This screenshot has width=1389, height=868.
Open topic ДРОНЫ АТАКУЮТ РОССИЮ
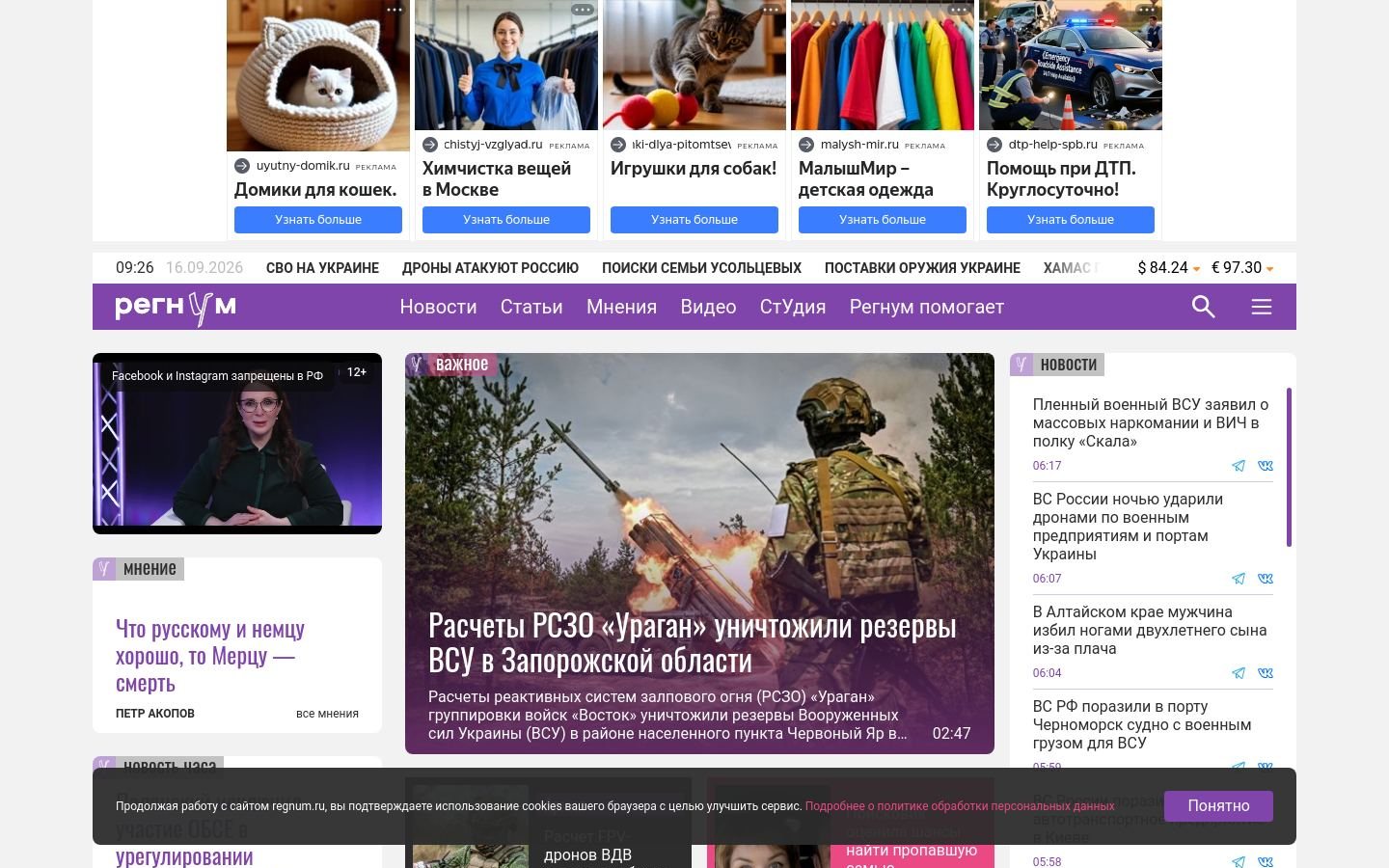point(490,268)
